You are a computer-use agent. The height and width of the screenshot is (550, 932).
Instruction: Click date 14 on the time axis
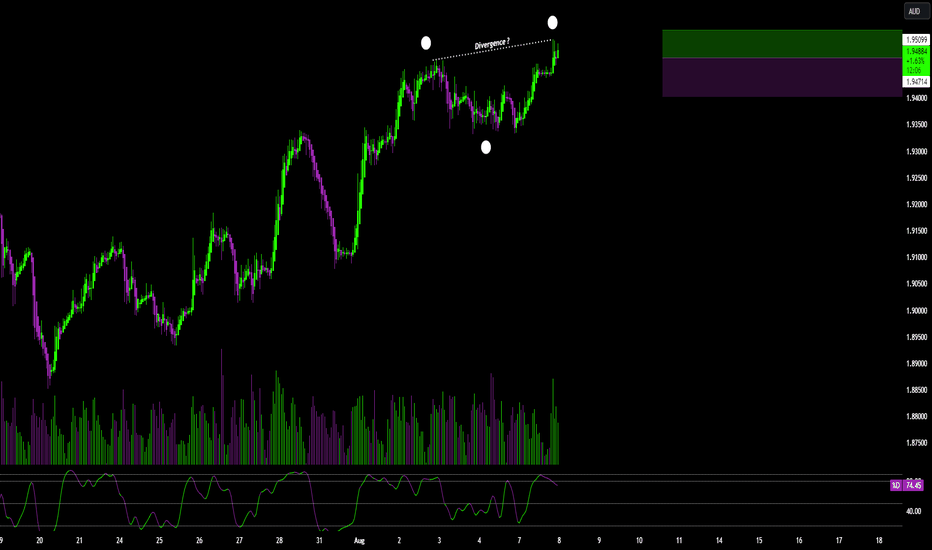click(x=719, y=540)
